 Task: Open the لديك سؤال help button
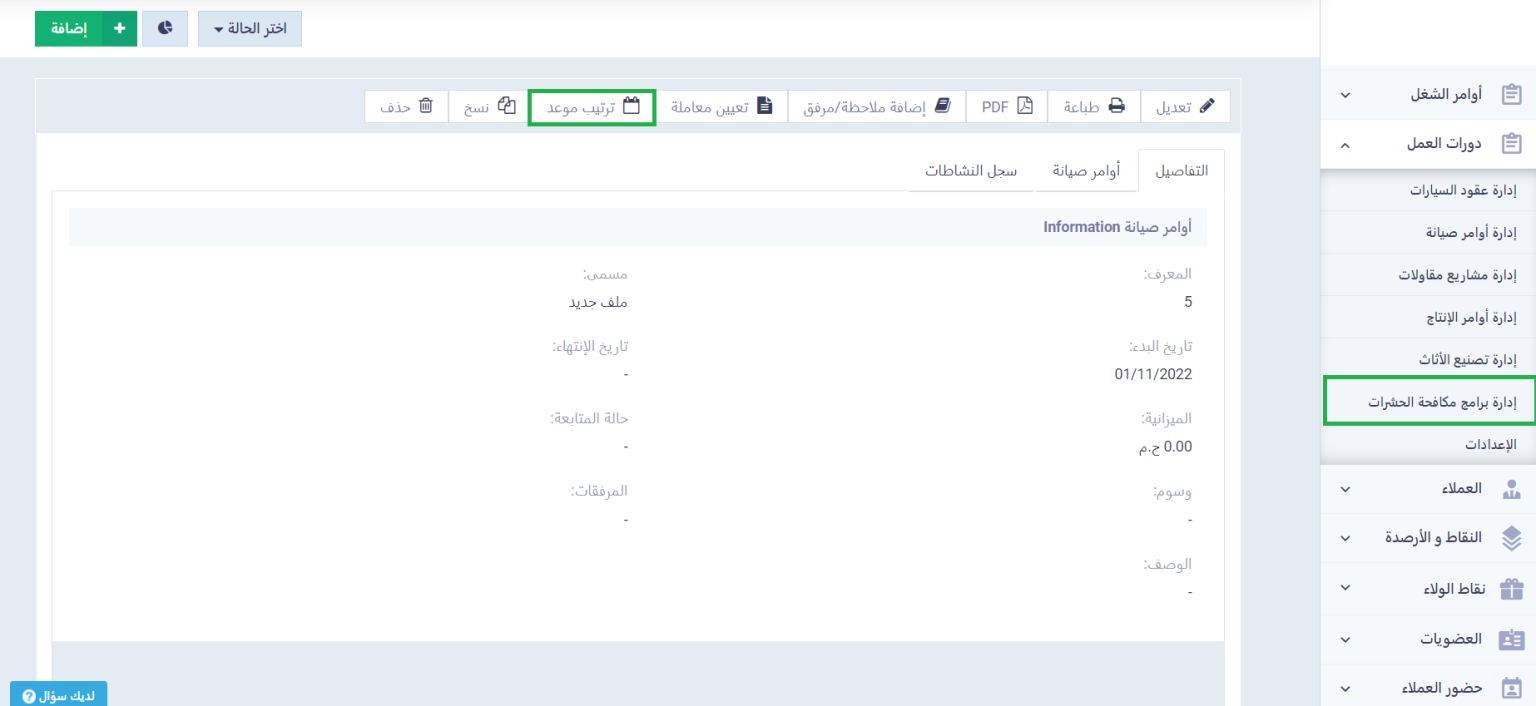[58, 694]
